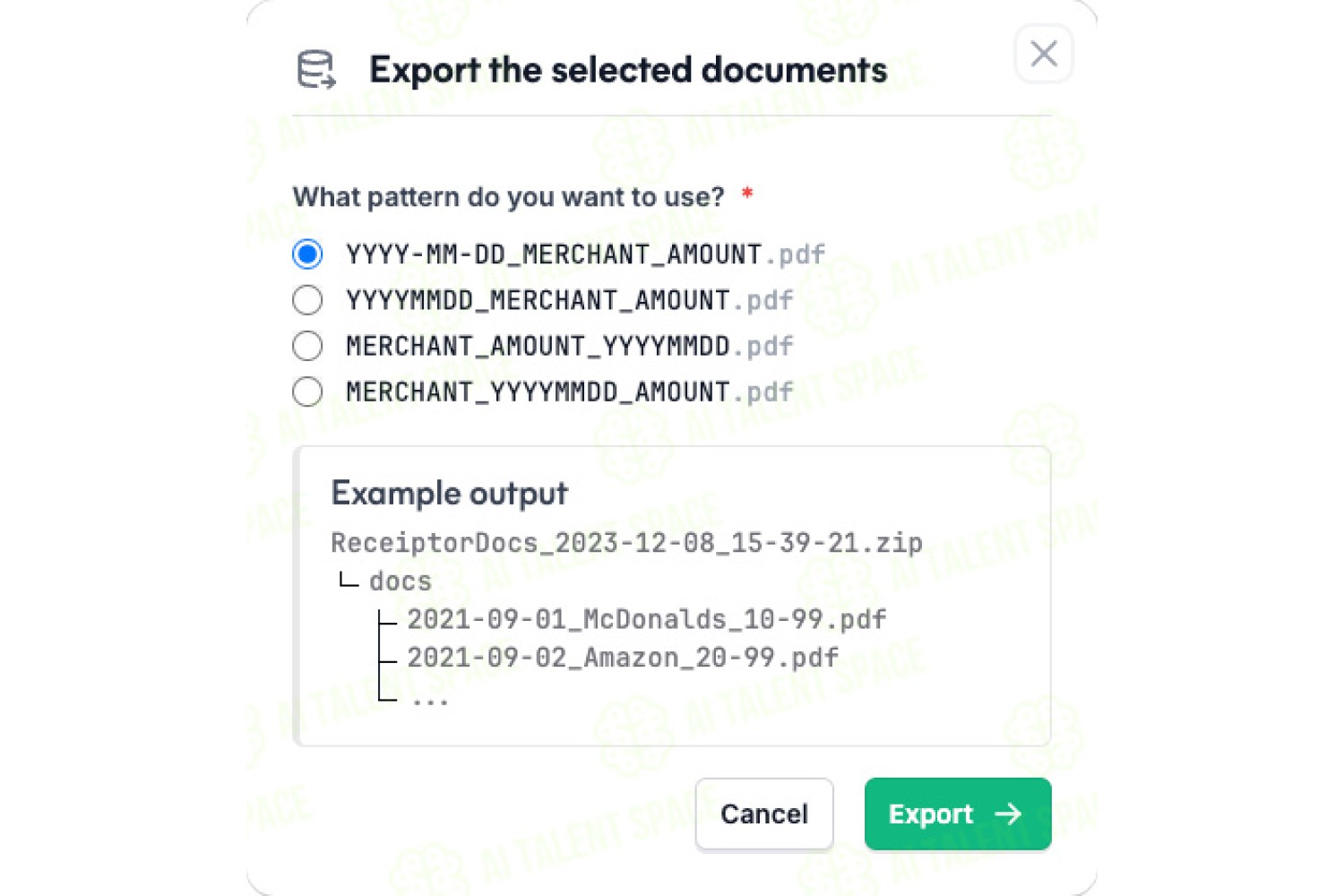Click the MERCHANT_AMOUNT_YYYYMMDD.pdf pattern text
Viewport: 1344px width, 896px height.
(570, 346)
